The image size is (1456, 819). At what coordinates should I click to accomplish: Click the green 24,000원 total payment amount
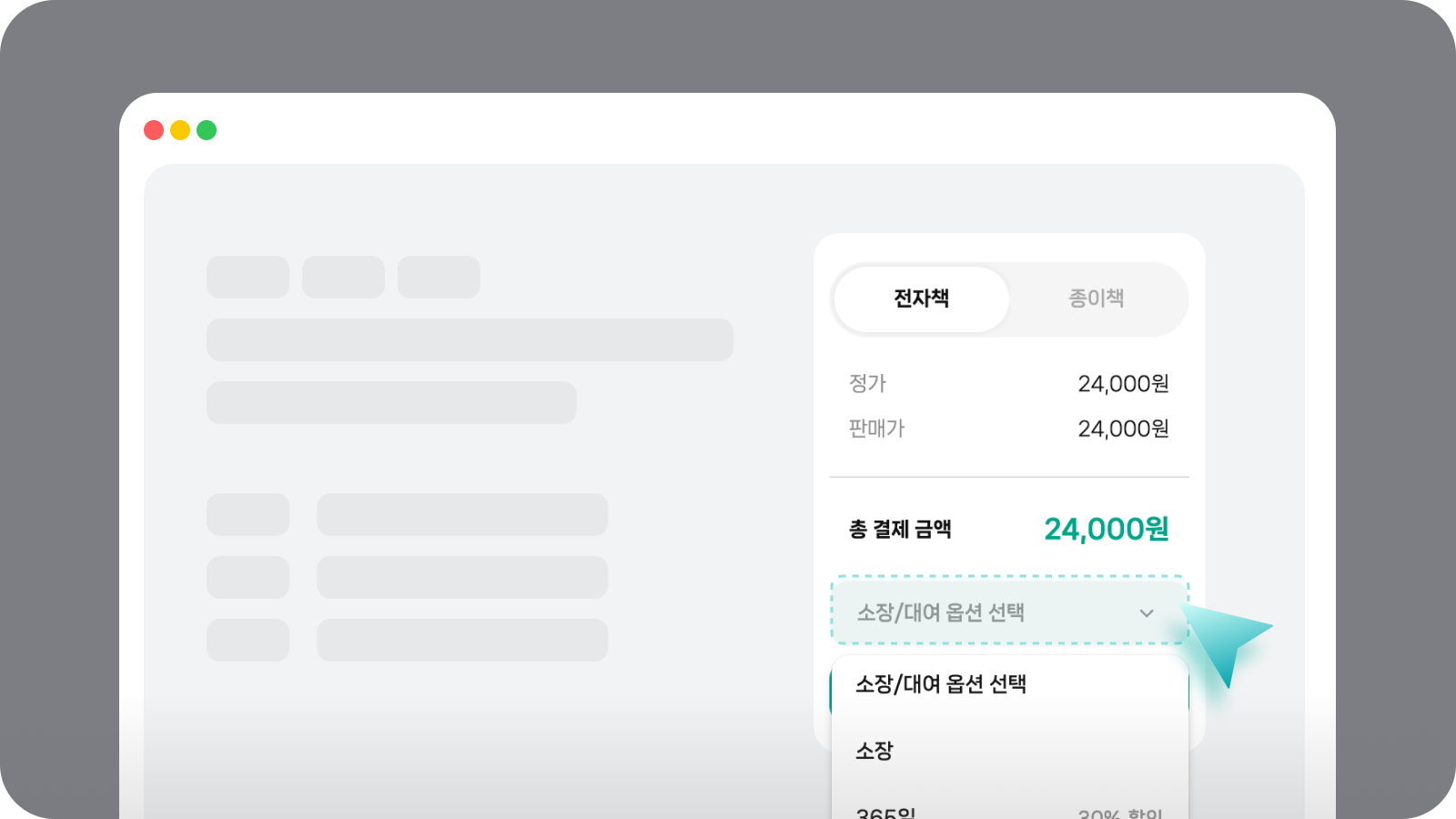click(x=1106, y=529)
